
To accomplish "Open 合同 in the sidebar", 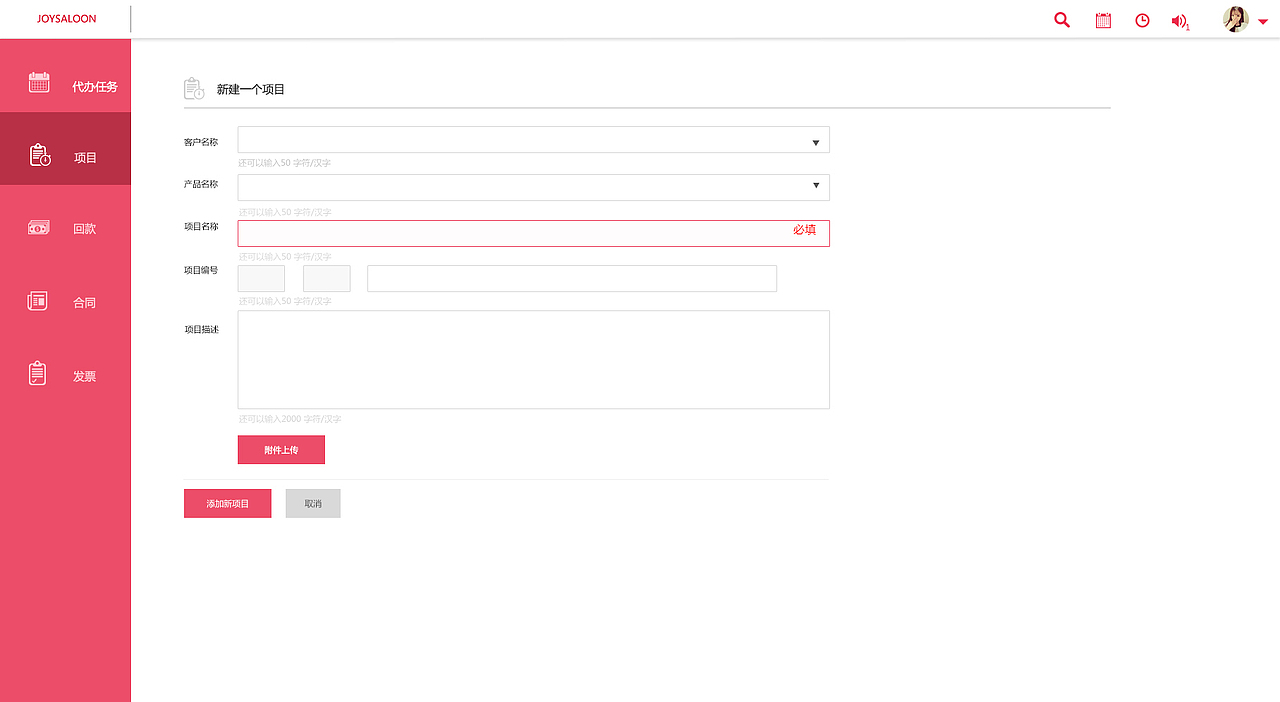I will [66, 302].
